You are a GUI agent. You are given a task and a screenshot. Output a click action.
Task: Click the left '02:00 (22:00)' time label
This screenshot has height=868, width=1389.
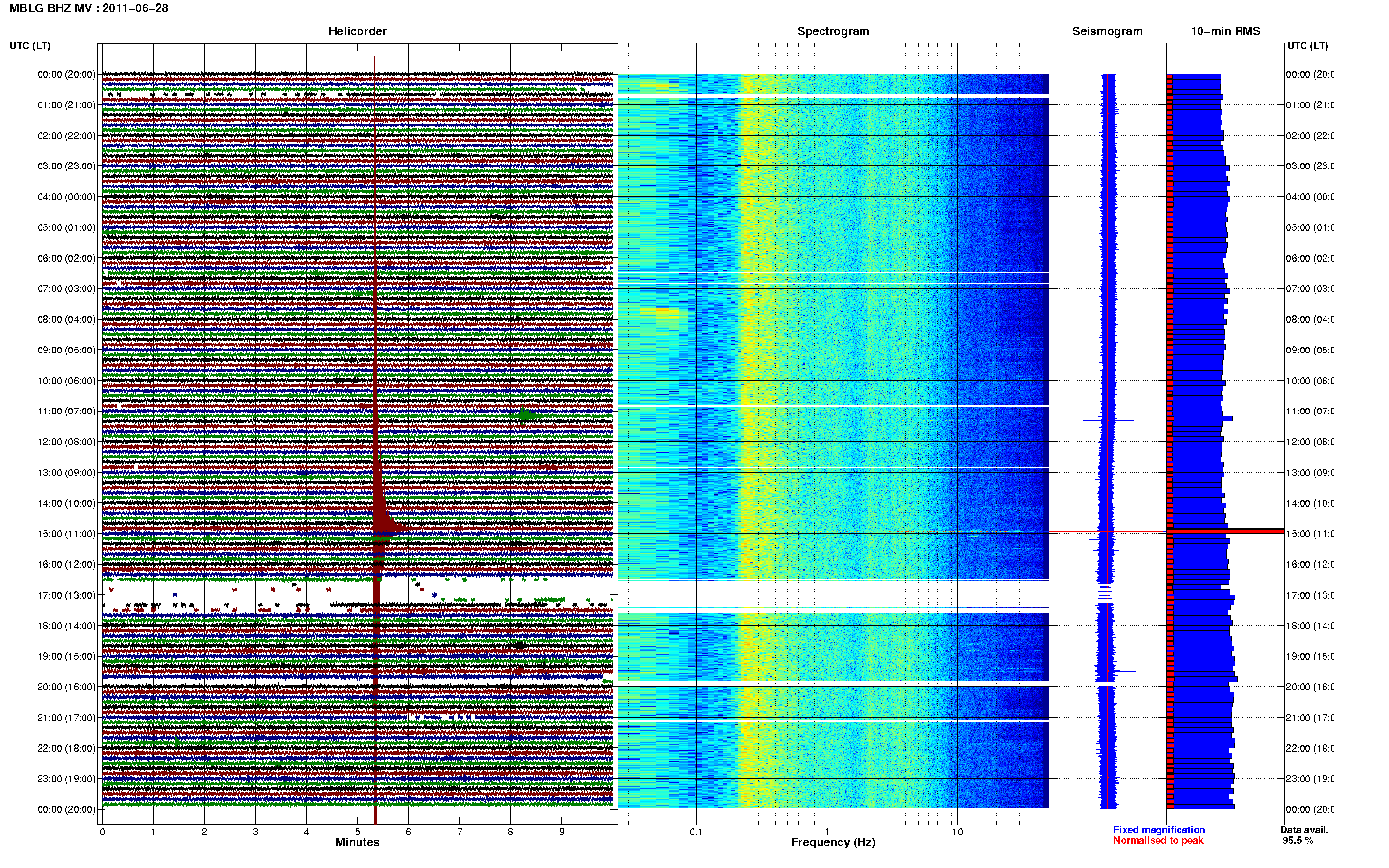tap(66, 136)
